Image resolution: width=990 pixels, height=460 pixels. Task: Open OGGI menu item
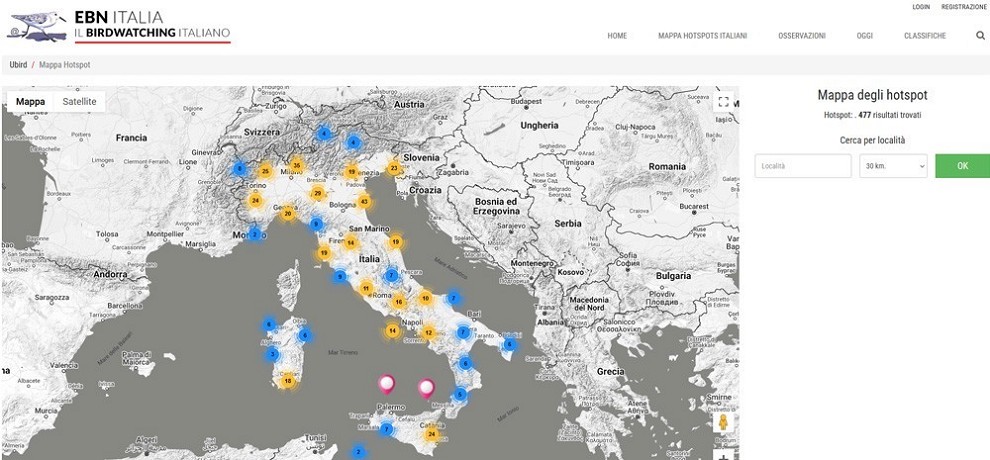coord(864,36)
